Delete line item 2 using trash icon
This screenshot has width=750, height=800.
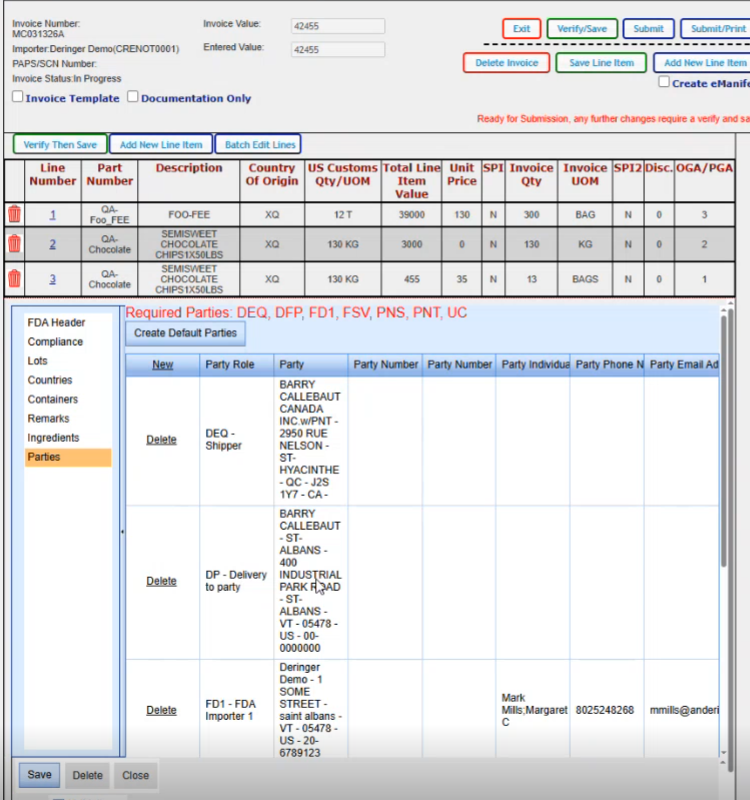pos(14,244)
